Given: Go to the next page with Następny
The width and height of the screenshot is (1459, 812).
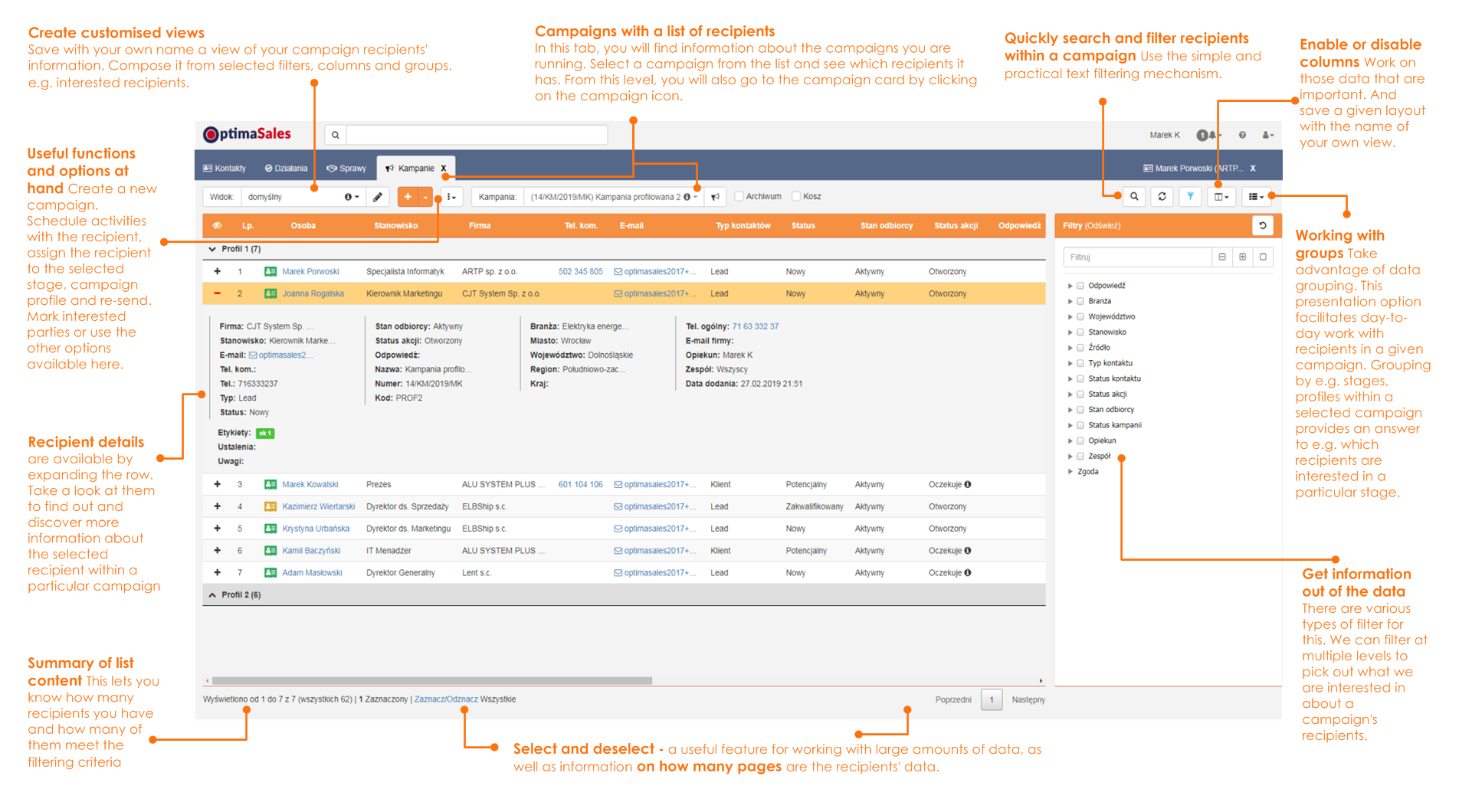Looking at the screenshot, I should 1027,699.
